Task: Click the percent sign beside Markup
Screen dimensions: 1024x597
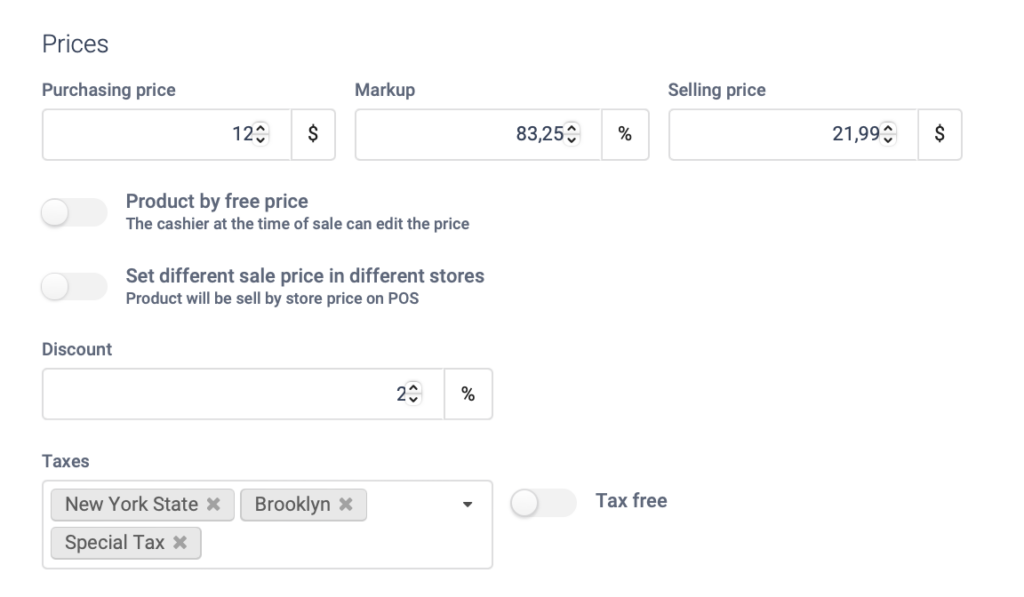Action: [625, 134]
